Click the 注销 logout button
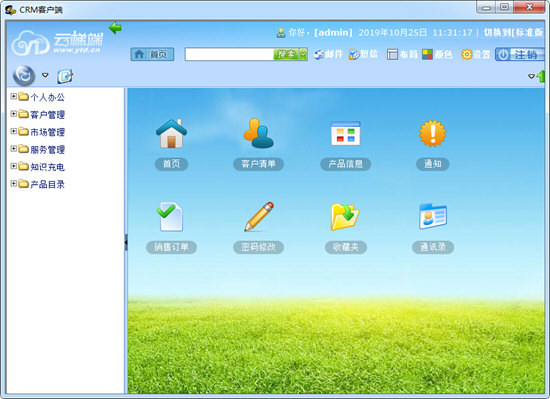The height and width of the screenshot is (399, 550). [x=519, y=55]
